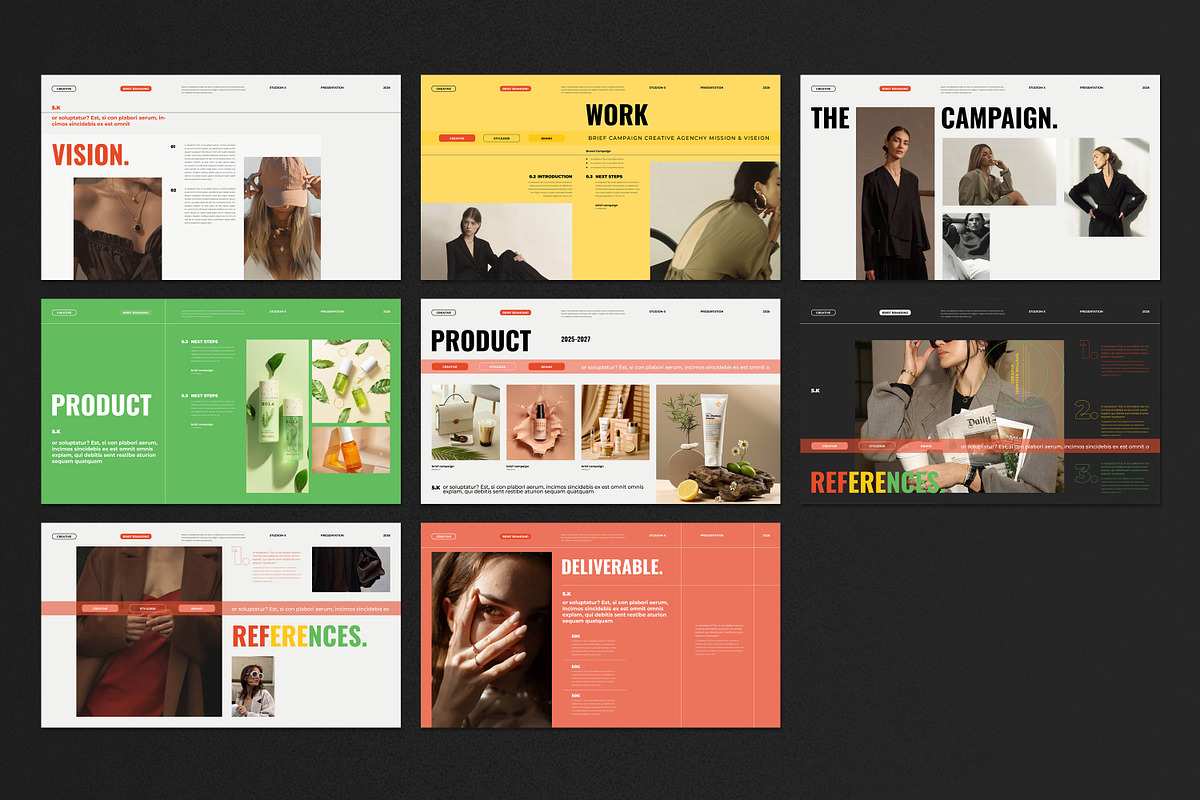The height and width of the screenshot is (800, 1200).
Task: Click foundation bottle on pink splash photo
Action: (x=541, y=422)
